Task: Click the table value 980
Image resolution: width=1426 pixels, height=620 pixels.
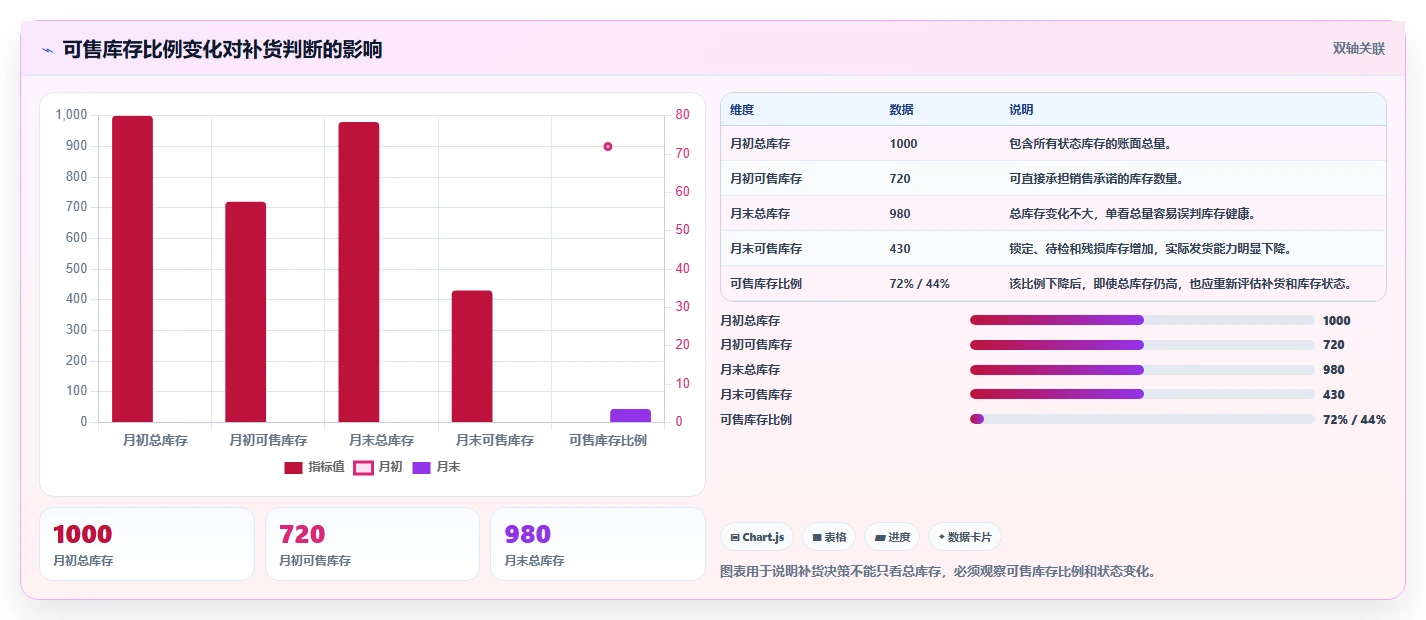Action: 900,214
